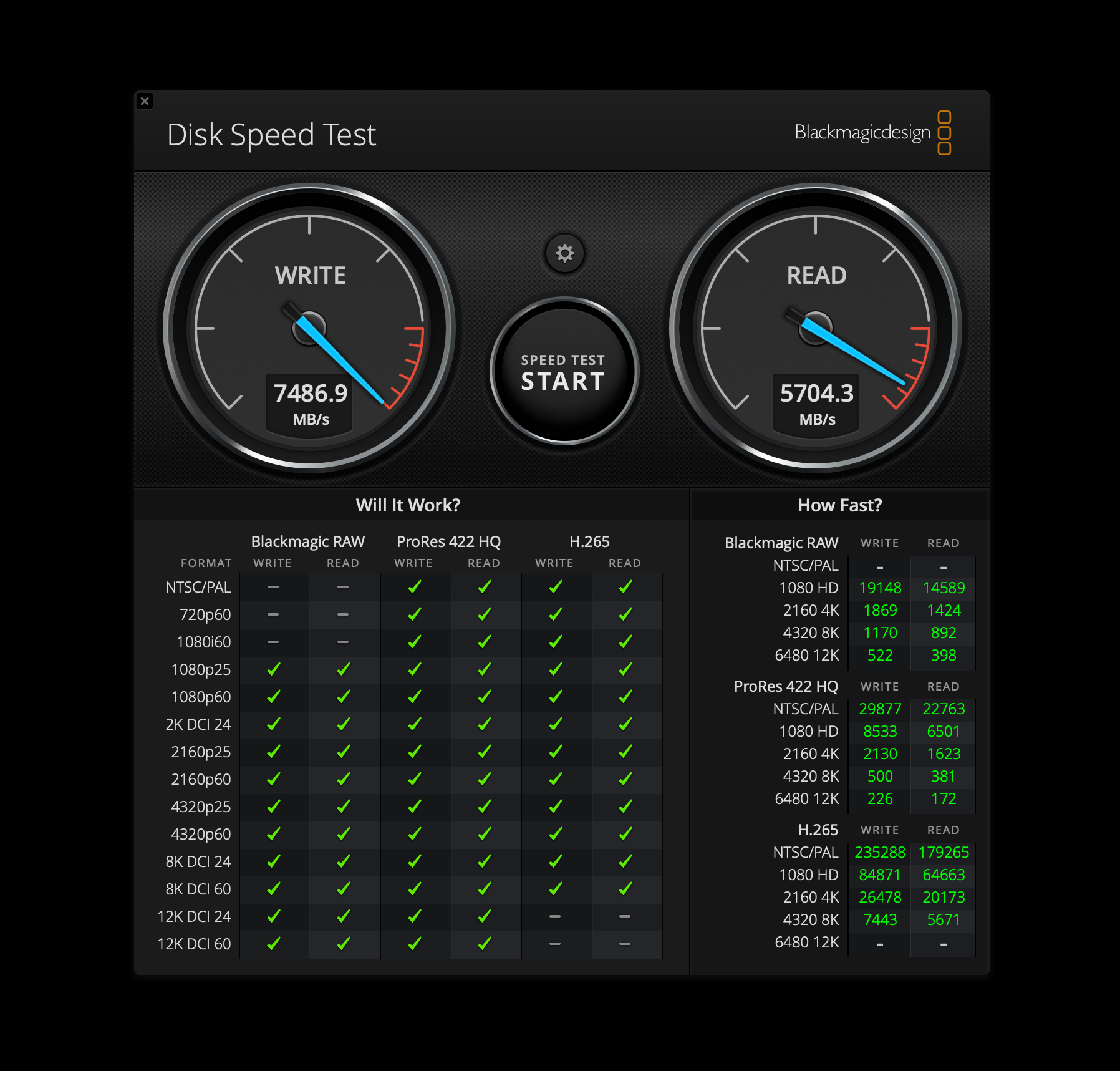Click the ProRes 4320 8K read value 381
This screenshot has height=1071, width=1120.
944,776
